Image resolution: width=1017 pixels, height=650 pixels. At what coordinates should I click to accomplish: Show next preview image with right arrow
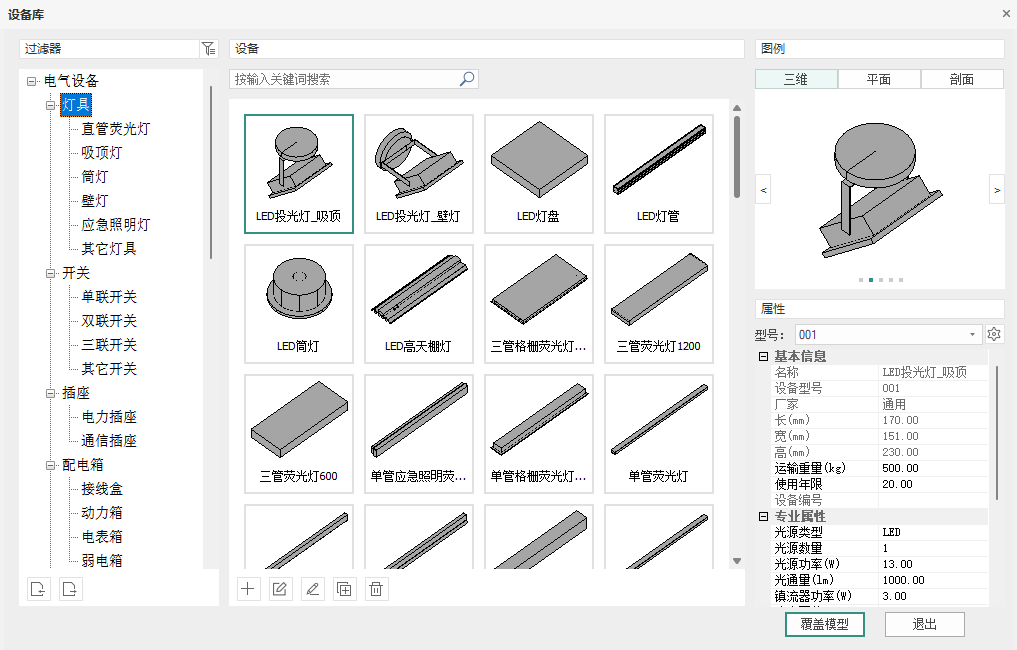pyautogui.click(x=996, y=188)
